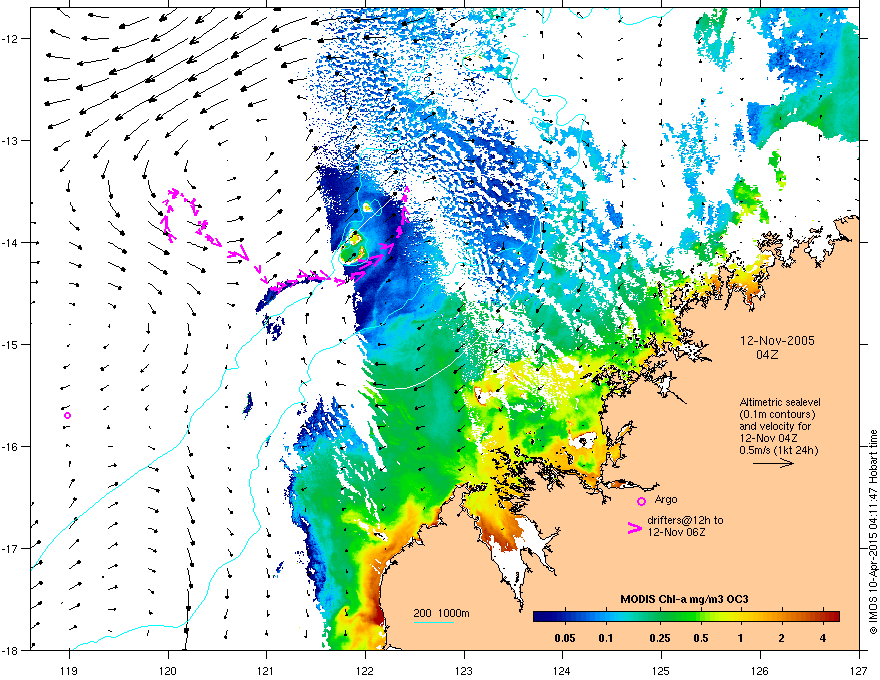Click the 'and velocity for' legend line
The height and width of the screenshot is (680, 880).
[775, 426]
